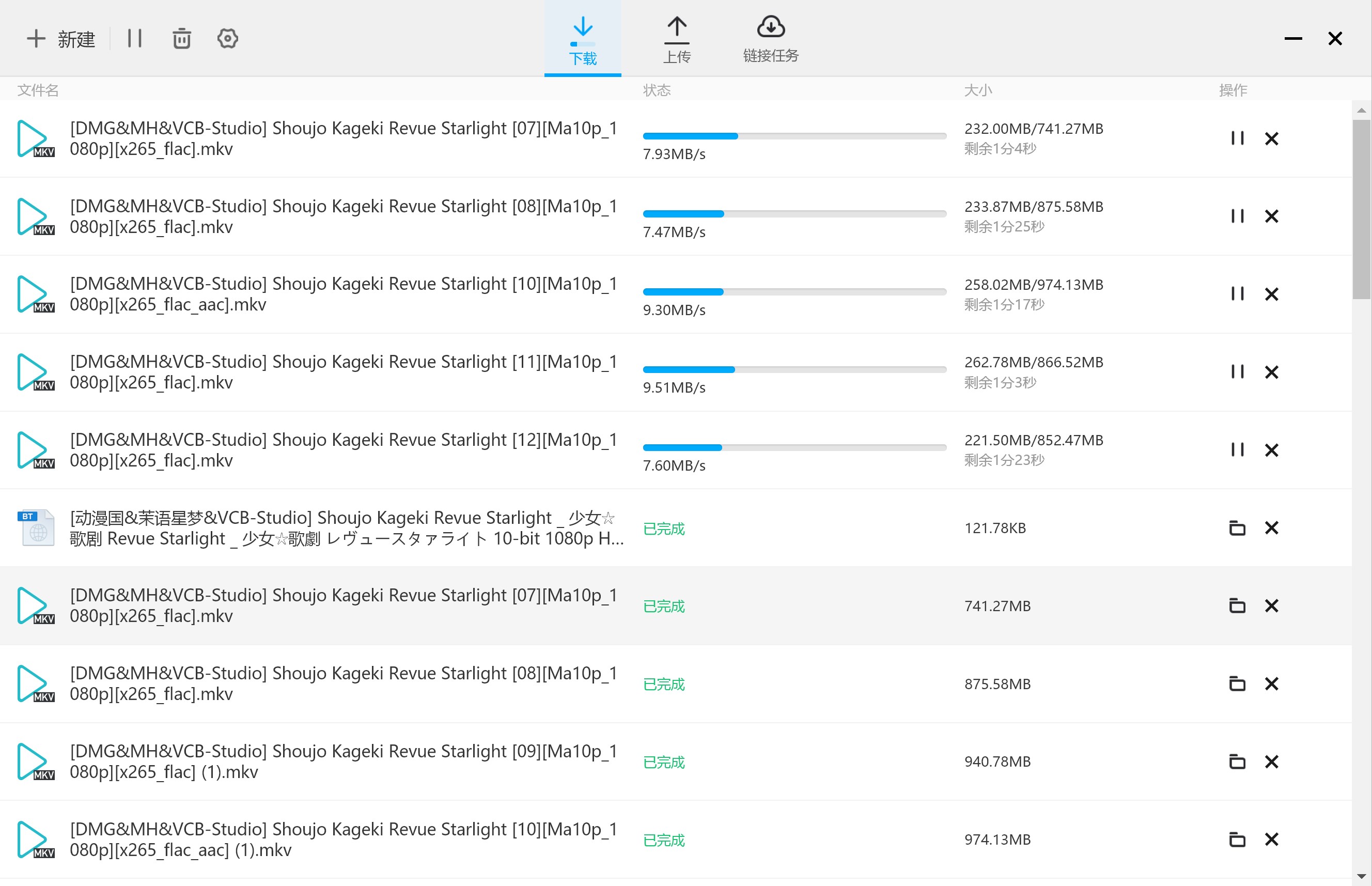Select the torrent row starting [动漫国&茉语星梦
Screen dimensions: 1372x886
click(676, 527)
